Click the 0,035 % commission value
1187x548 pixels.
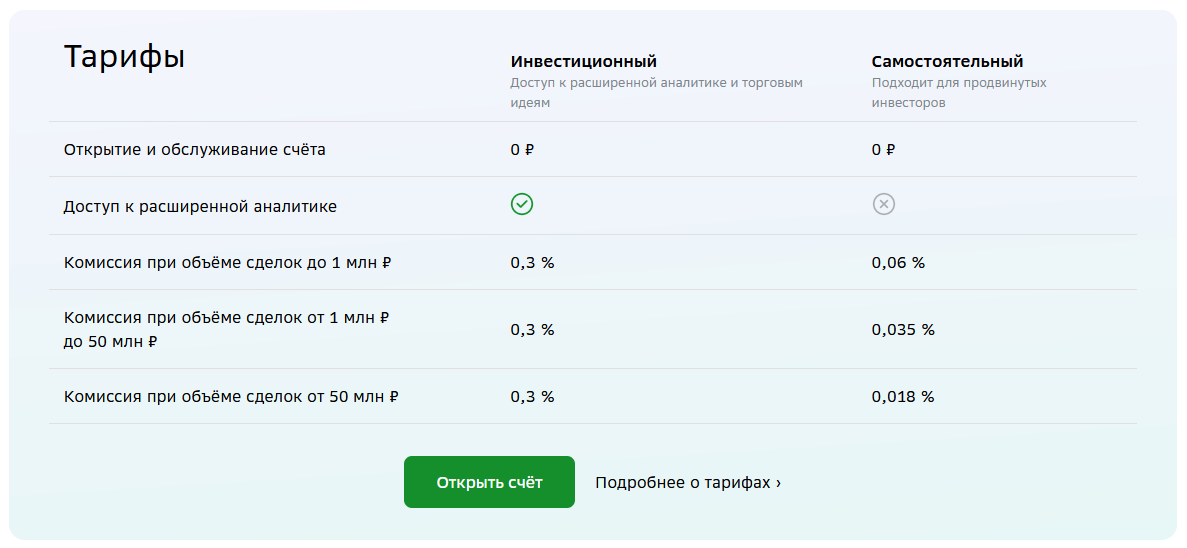coord(903,330)
